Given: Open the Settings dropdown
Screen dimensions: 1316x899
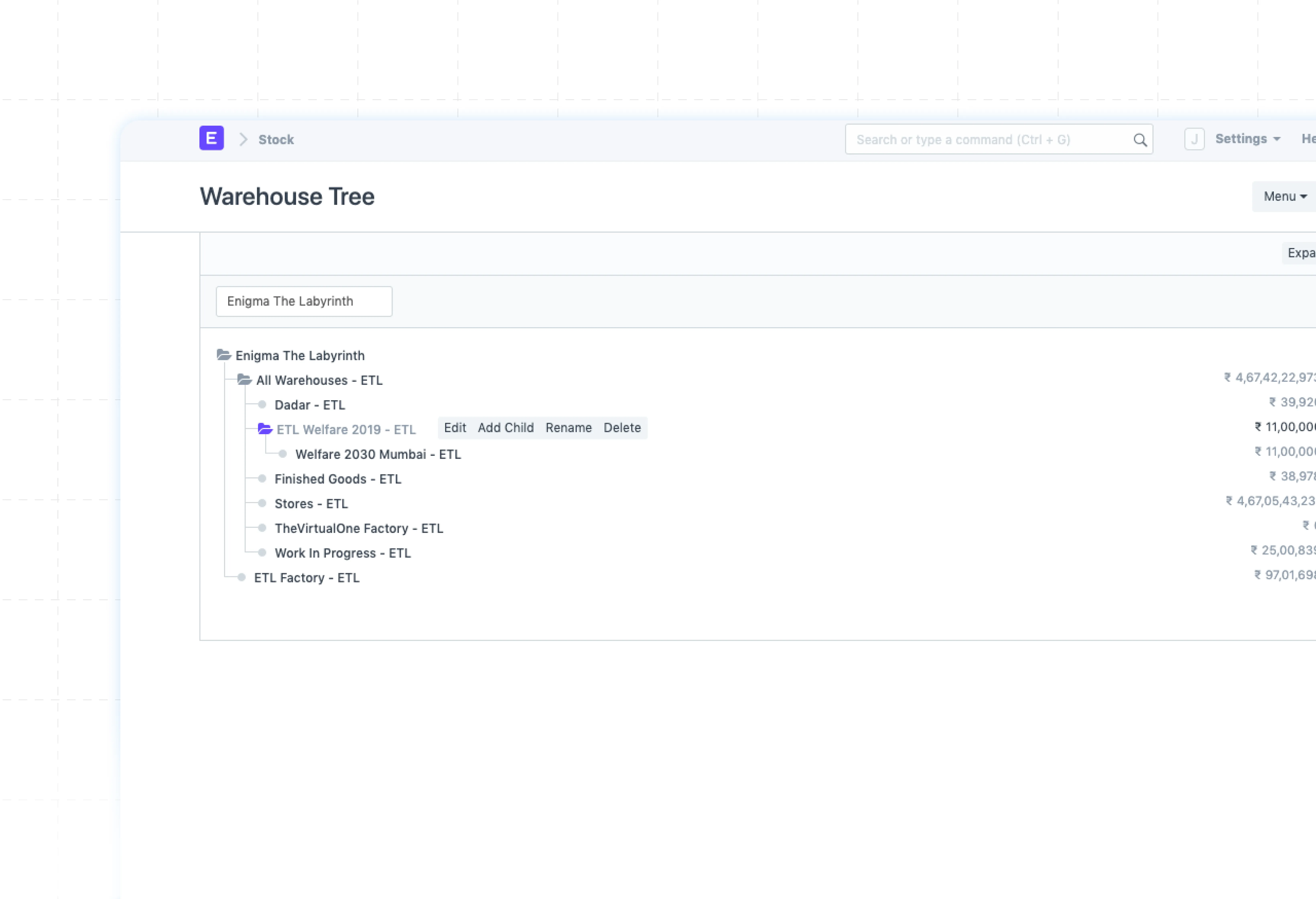Looking at the screenshot, I should click(1247, 139).
